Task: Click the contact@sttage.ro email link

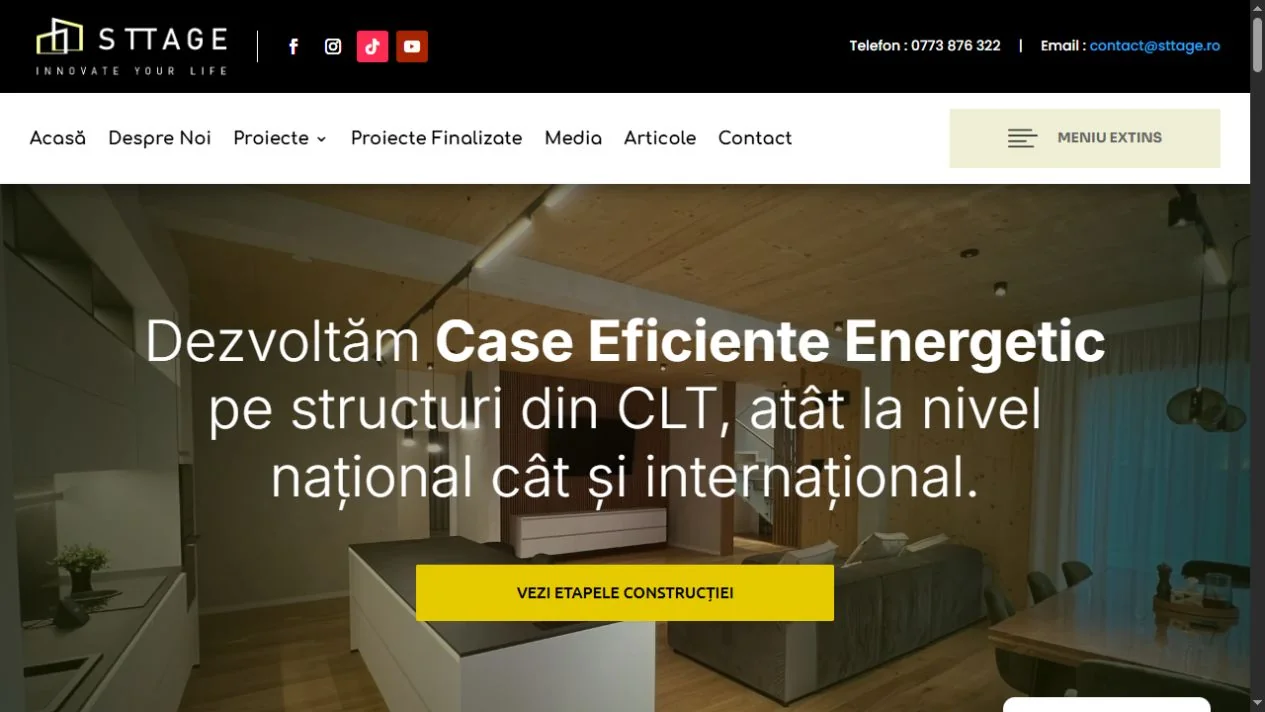Action: [x=1155, y=46]
